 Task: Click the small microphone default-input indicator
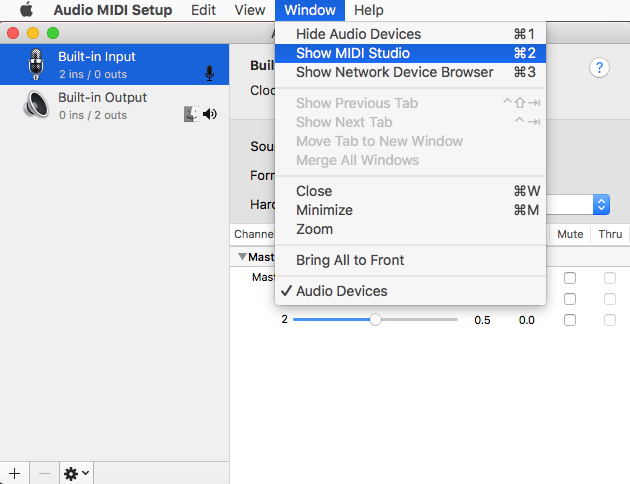209,74
